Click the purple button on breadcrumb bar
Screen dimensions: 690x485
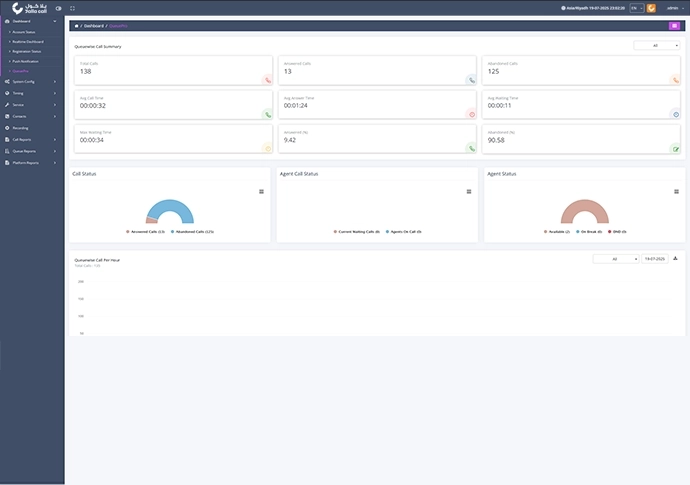(674, 25)
